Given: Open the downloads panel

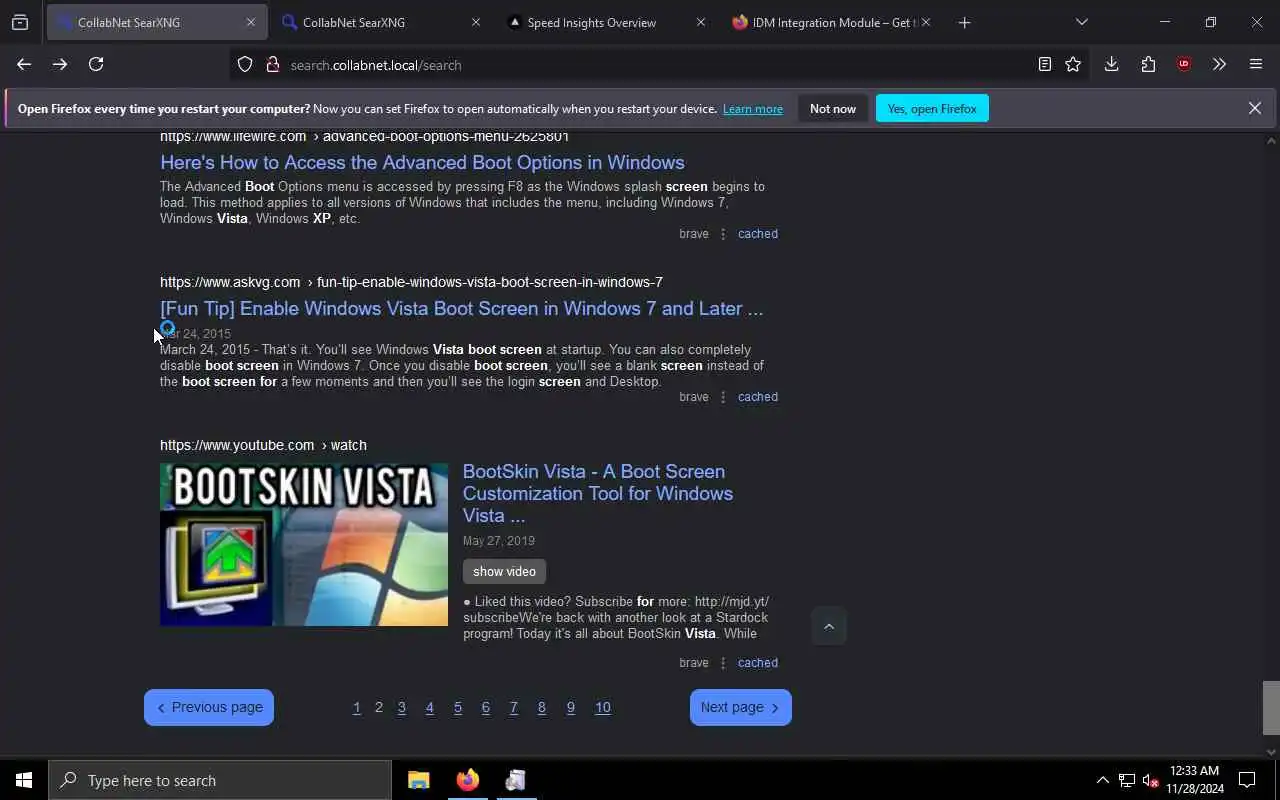Looking at the screenshot, I should point(1111,64).
